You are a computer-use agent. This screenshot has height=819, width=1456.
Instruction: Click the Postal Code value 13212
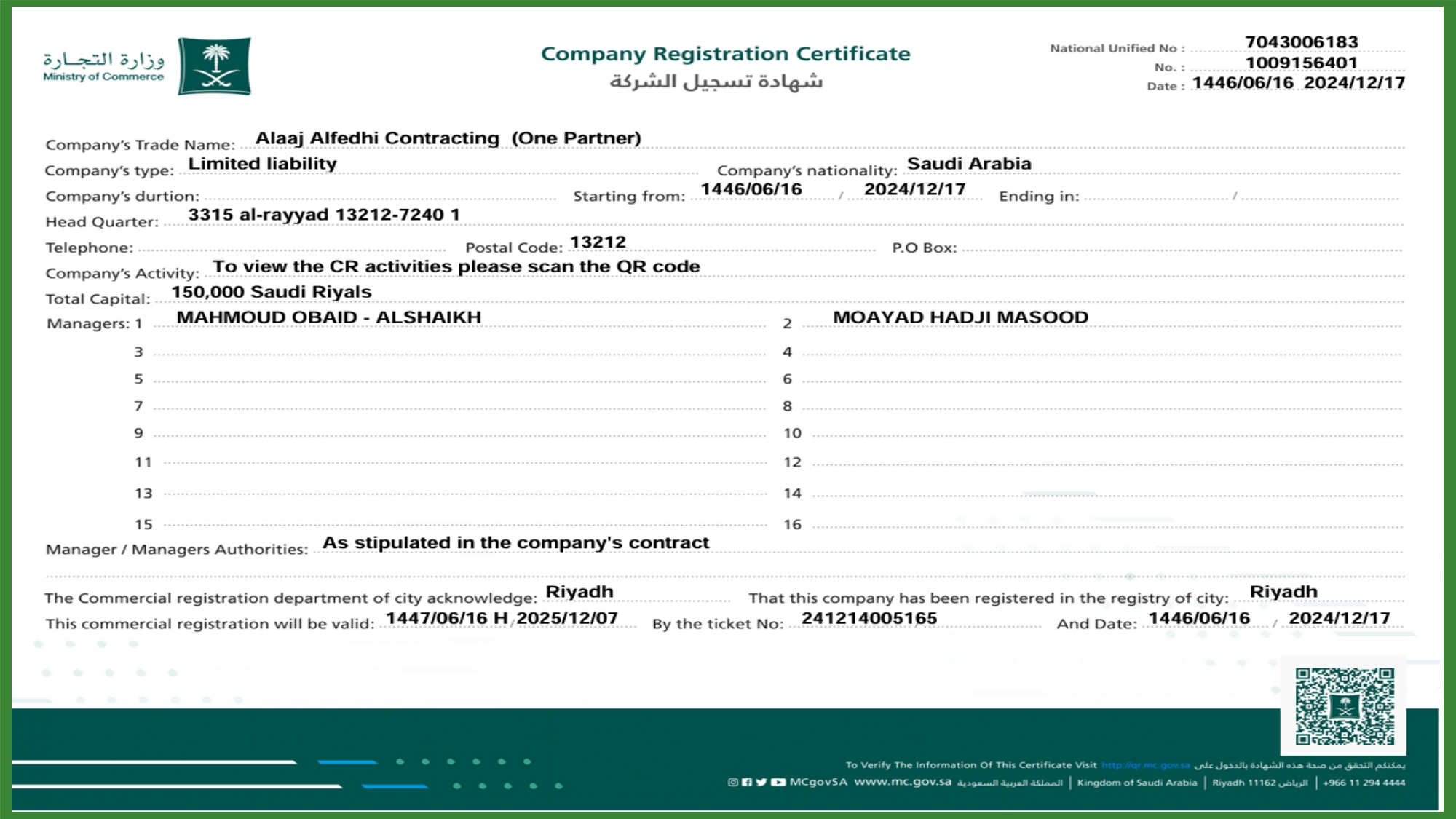point(598,242)
